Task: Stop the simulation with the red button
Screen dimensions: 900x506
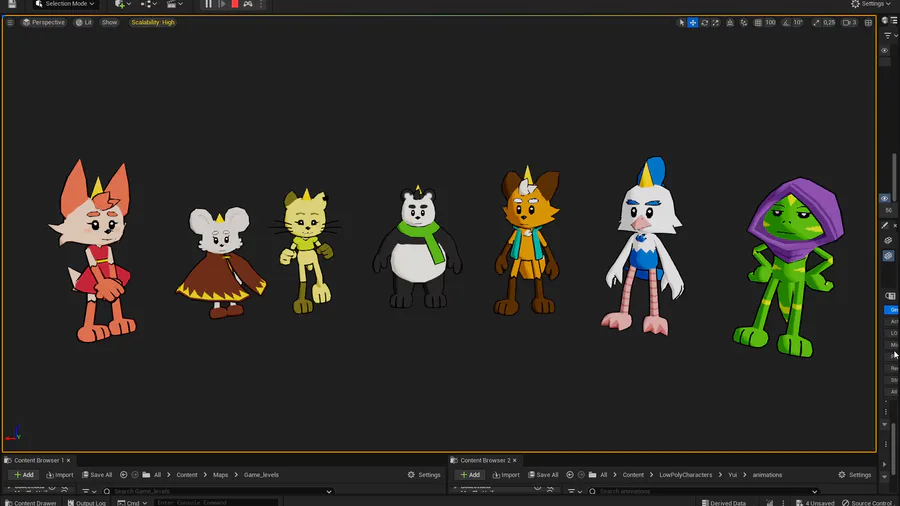Action: click(x=235, y=4)
